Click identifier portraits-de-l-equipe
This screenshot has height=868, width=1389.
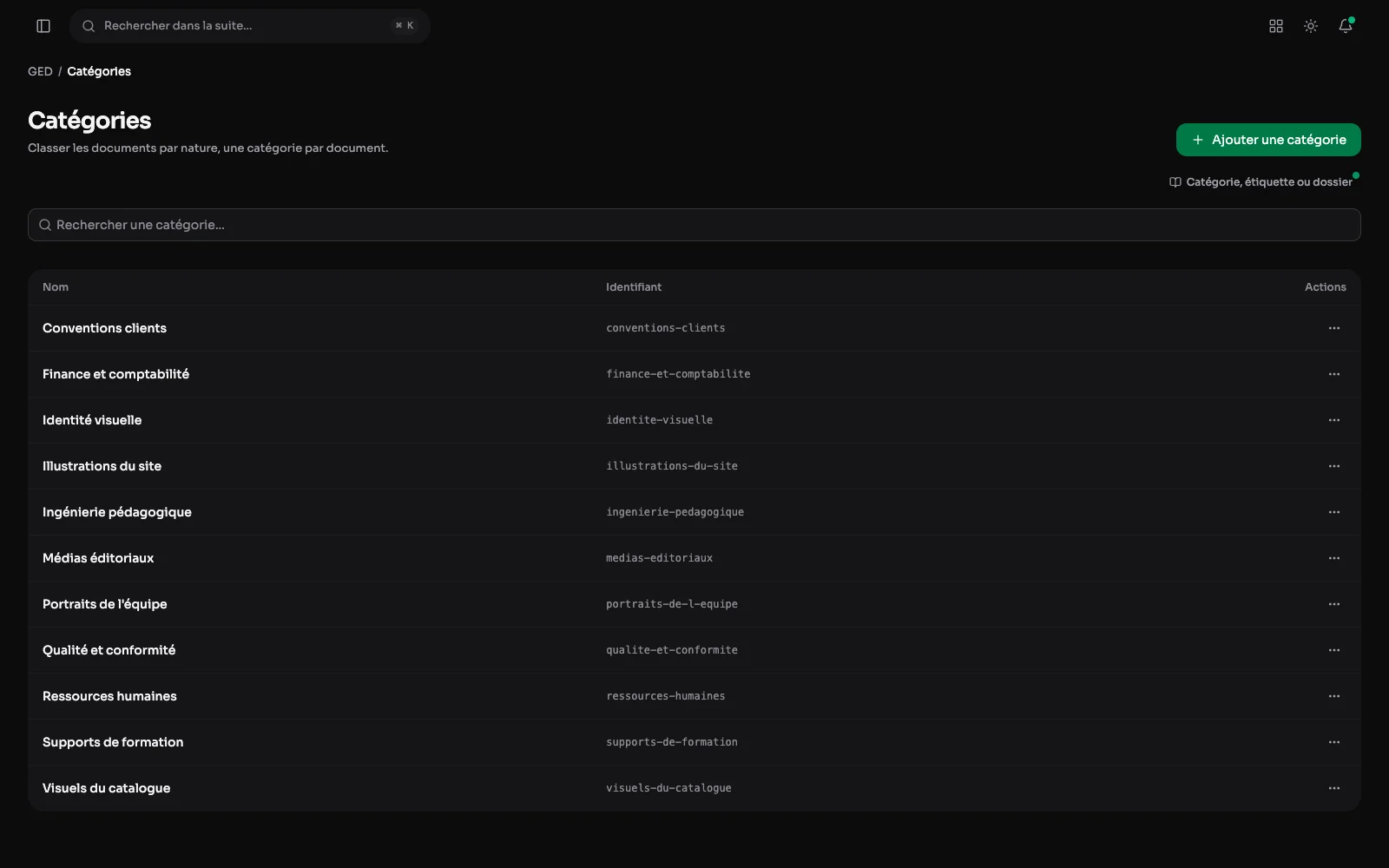pyautogui.click(x=672, y=604)
